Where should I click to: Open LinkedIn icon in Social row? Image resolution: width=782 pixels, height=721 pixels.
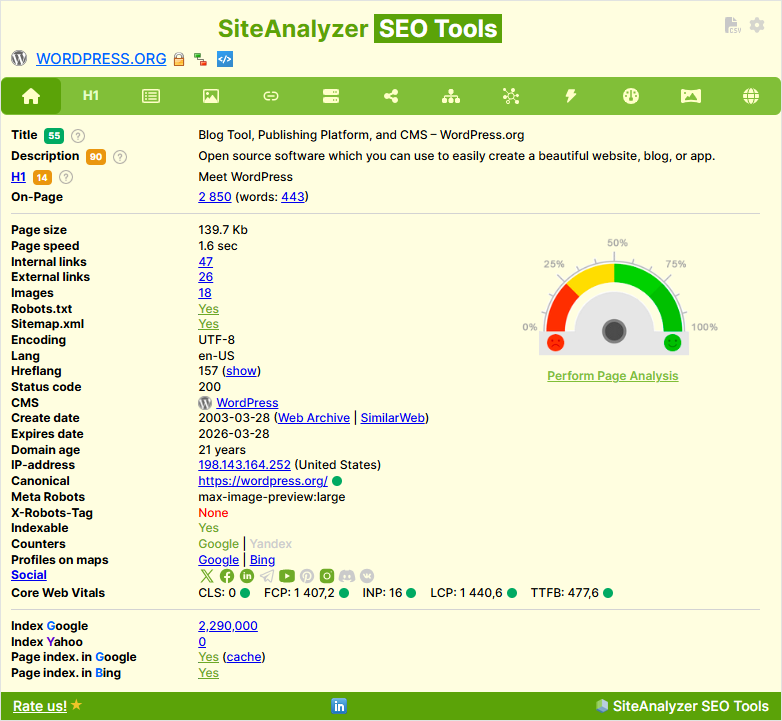(247, 576)
